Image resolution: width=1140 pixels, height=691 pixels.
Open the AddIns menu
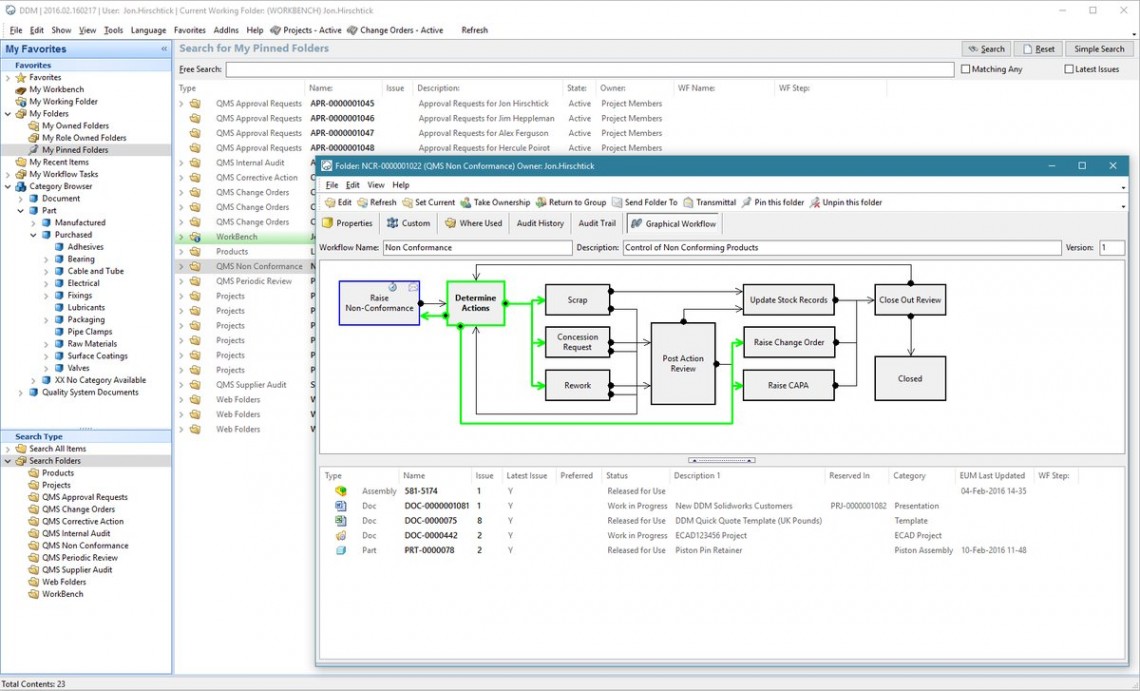click(x=226, y=30)
